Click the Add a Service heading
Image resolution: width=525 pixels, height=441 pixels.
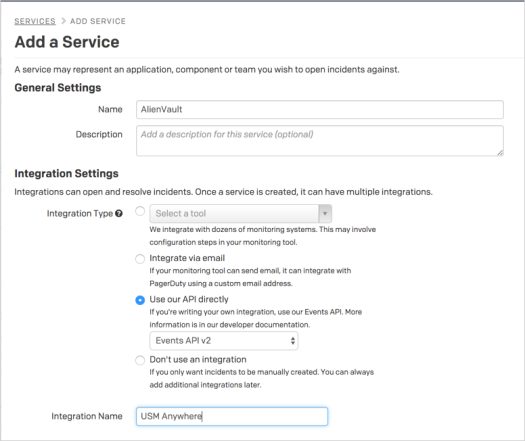67,42
